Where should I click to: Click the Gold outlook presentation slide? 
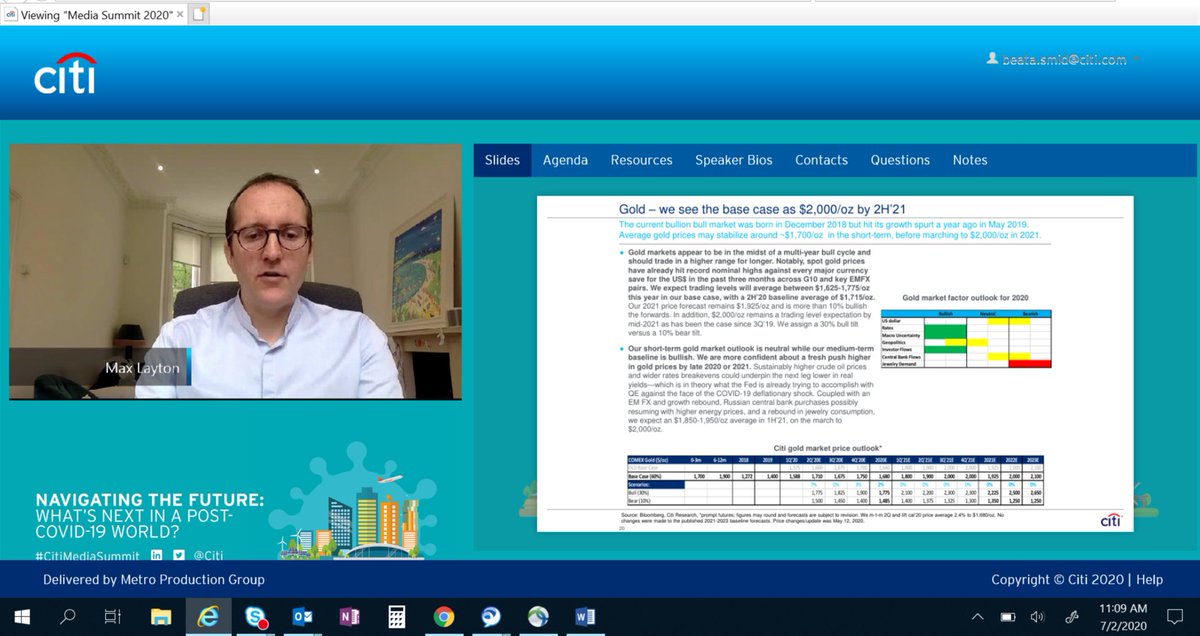[835, 363]
